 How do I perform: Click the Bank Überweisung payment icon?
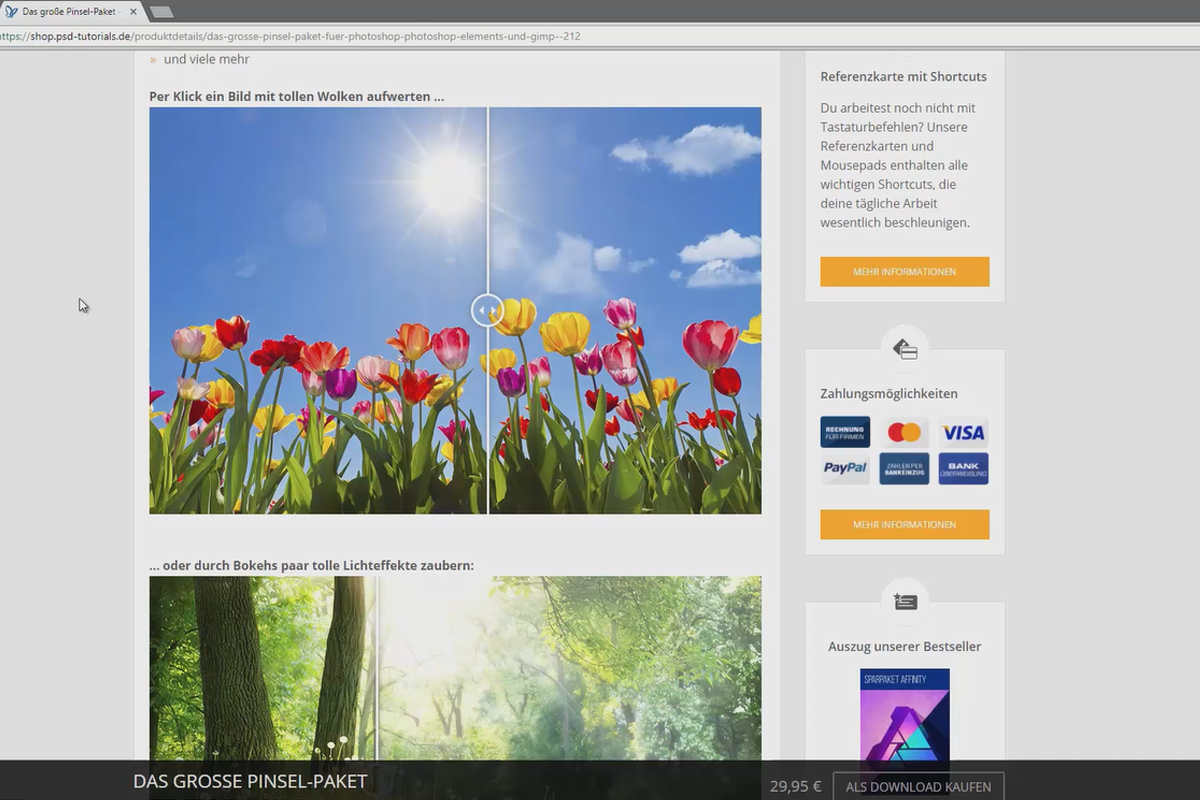click(x=964, y=468)
